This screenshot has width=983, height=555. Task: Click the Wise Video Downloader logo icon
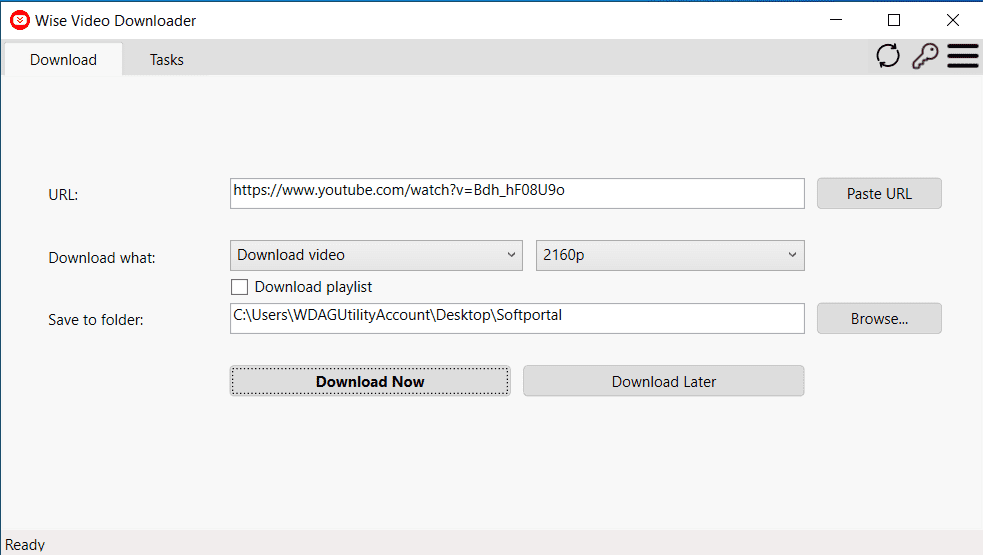point(19,20)
